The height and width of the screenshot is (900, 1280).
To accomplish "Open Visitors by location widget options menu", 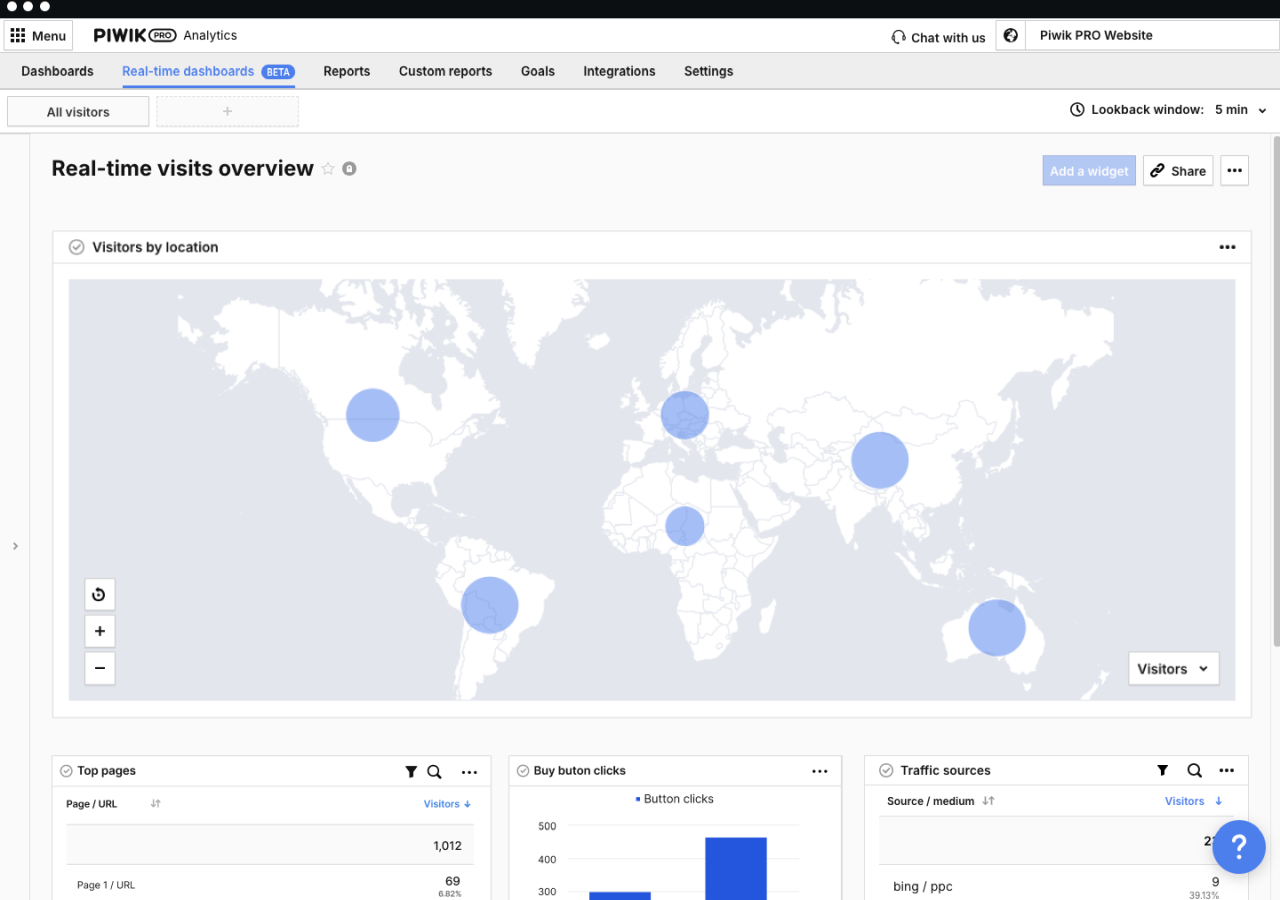I will click(1227, 247).
